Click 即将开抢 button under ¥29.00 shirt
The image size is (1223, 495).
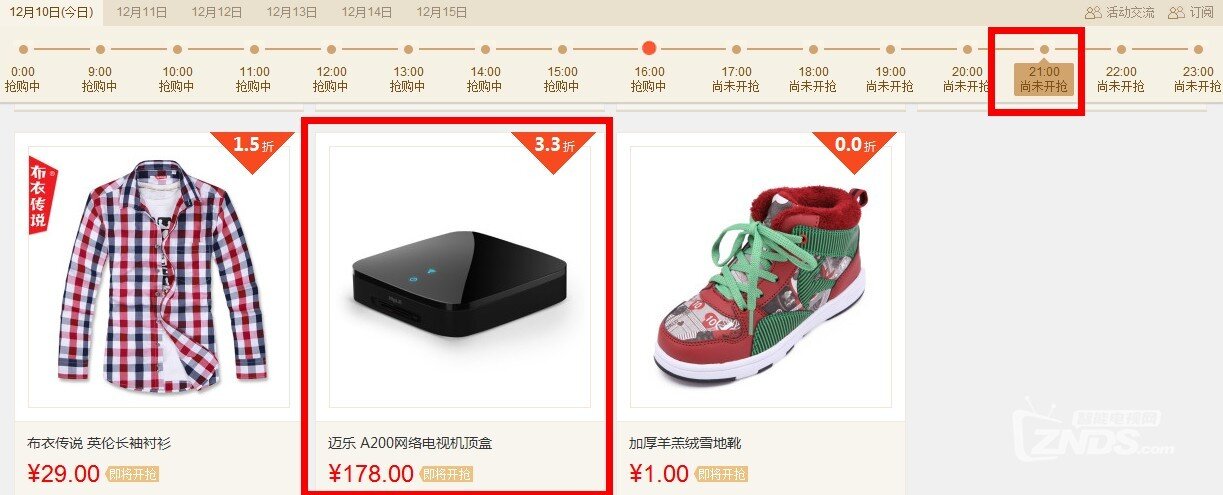(x=132, y=474)
